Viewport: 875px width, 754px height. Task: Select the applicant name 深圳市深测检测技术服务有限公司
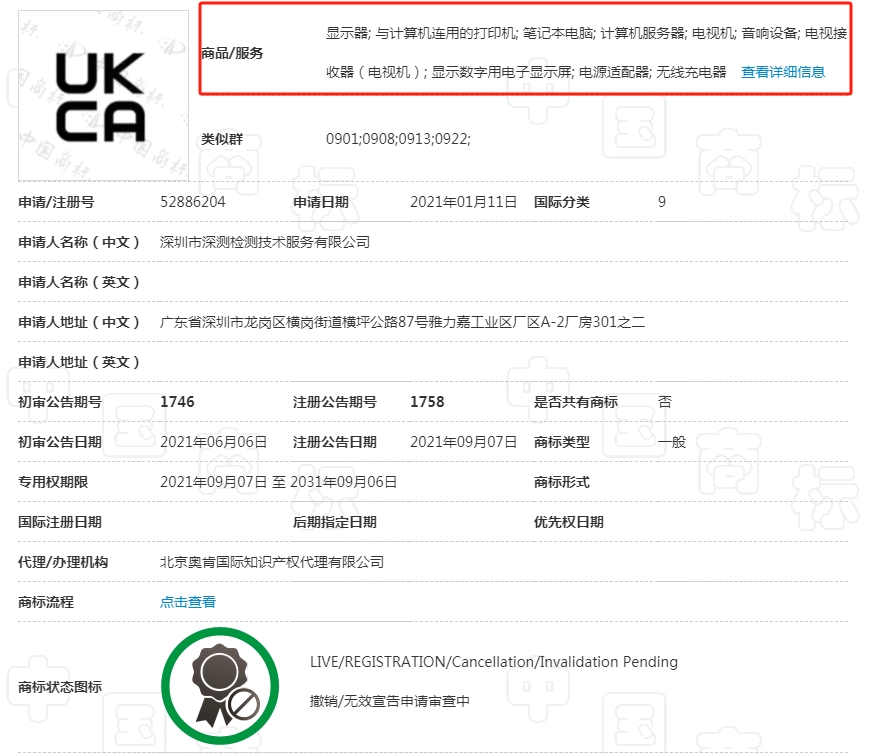pos(267,241)
